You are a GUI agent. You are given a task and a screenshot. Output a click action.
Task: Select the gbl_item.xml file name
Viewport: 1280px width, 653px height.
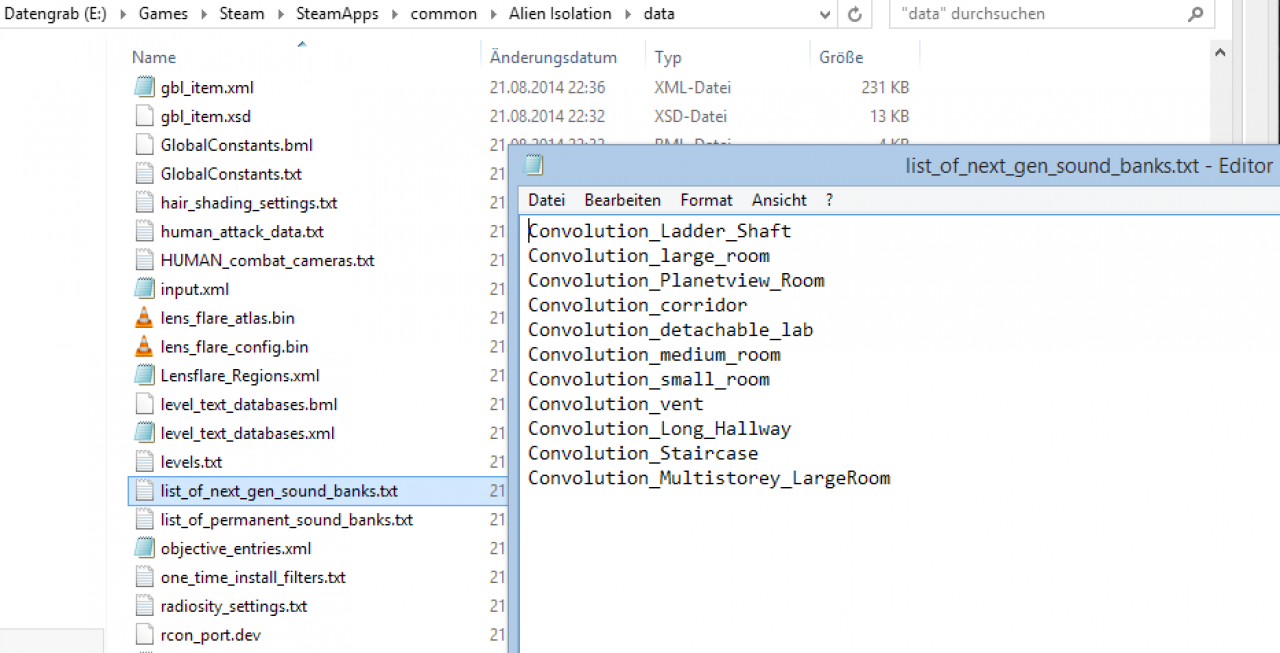pos(208,87)
